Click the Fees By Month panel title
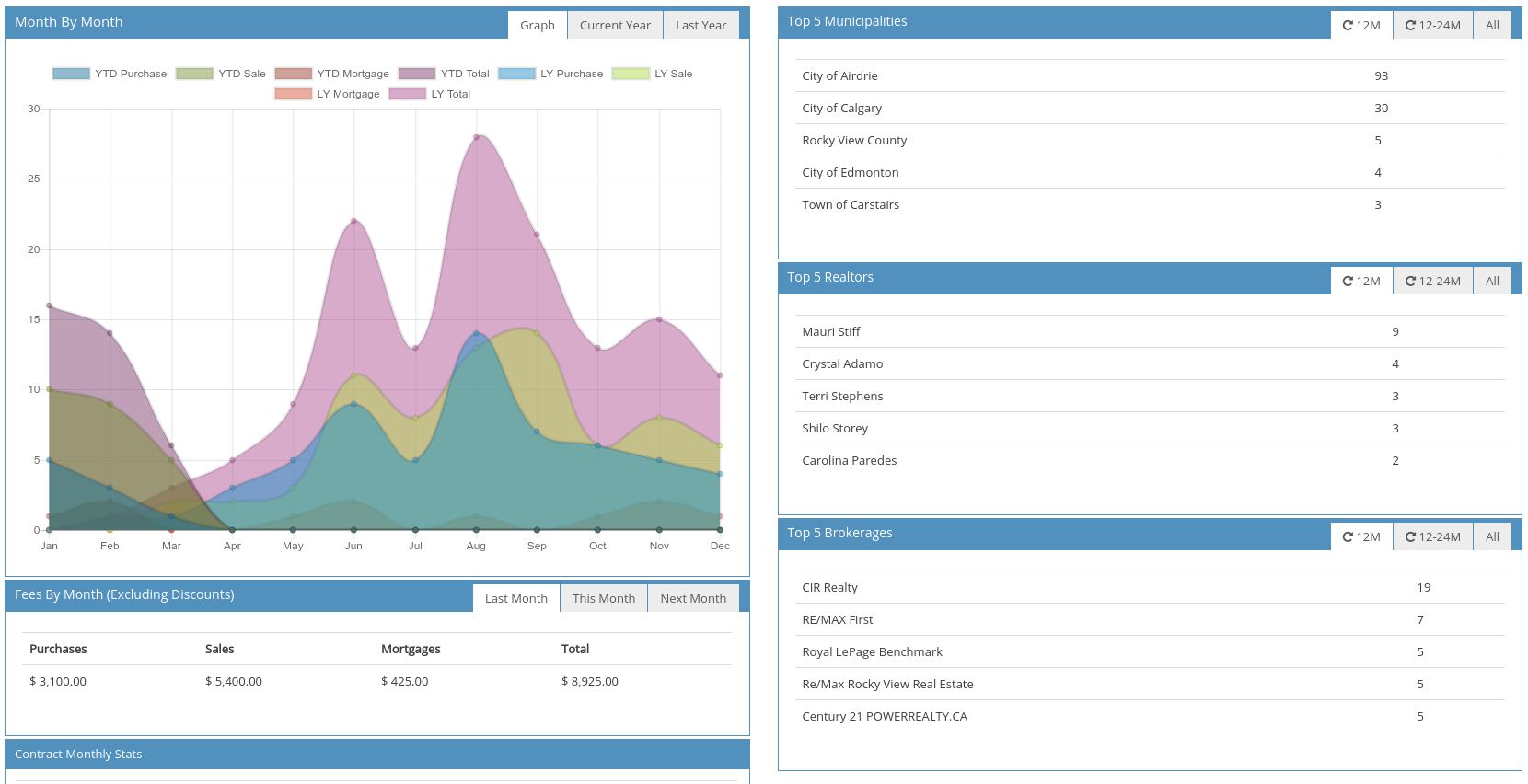1528x784 pixels. (x=124, y=594)
